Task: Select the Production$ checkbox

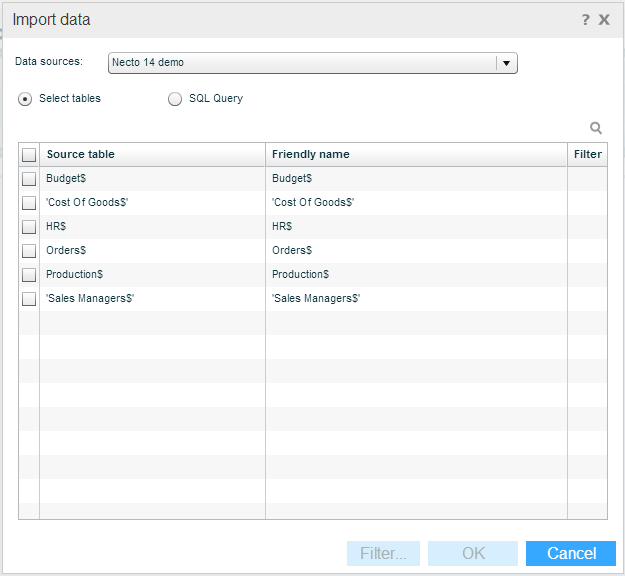Action: (x=29, y=275)
